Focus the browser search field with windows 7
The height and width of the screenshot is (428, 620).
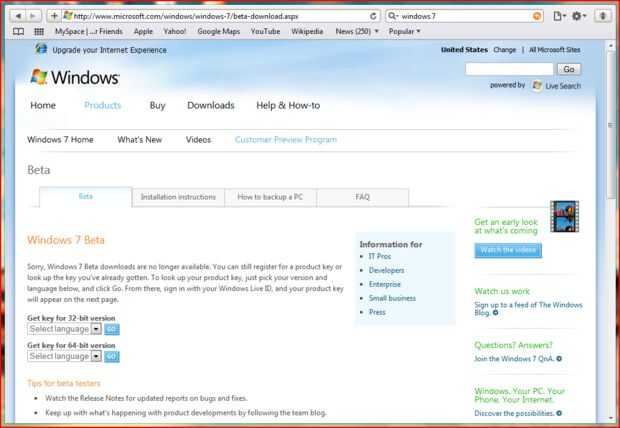coord(464,16)
